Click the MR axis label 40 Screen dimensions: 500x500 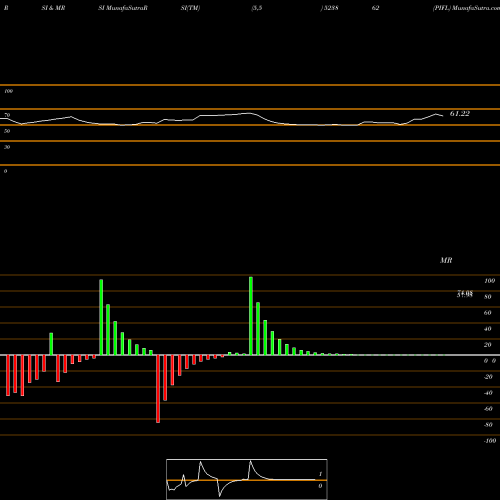click(488, 329)
